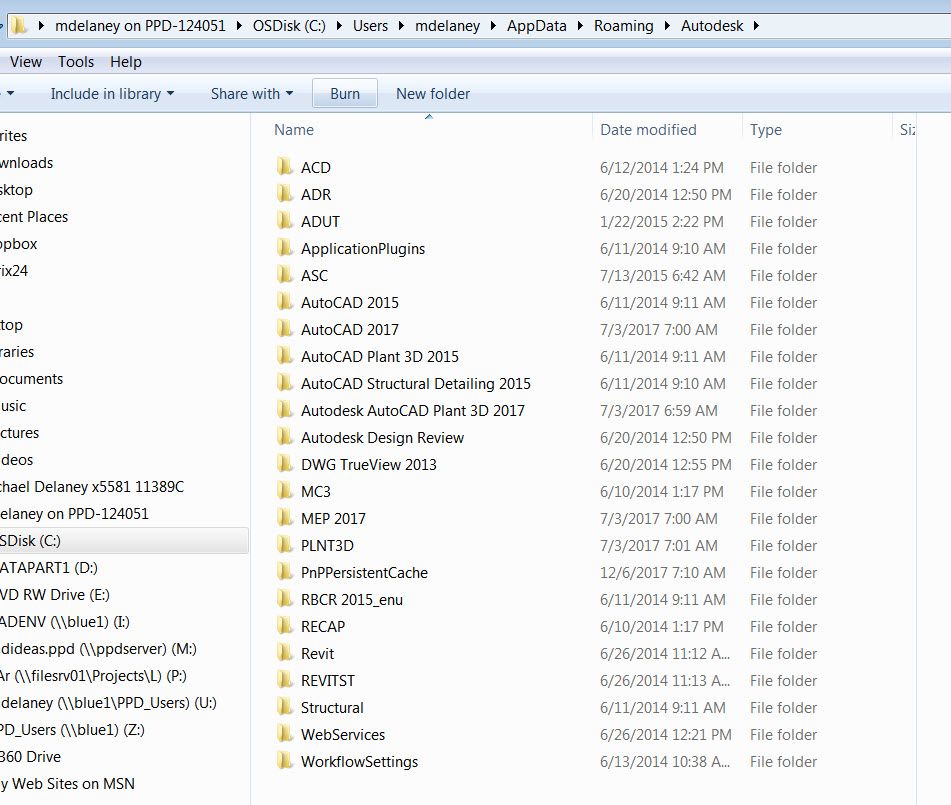Click the WorkflowSettings folder icon
The image size is (951, 805).
(284, 761)
